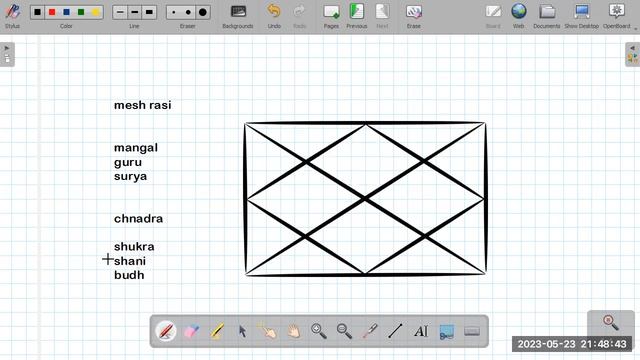Pick the blue pen color
Screen dimensions: 640x360
click(x=67, y=12)
